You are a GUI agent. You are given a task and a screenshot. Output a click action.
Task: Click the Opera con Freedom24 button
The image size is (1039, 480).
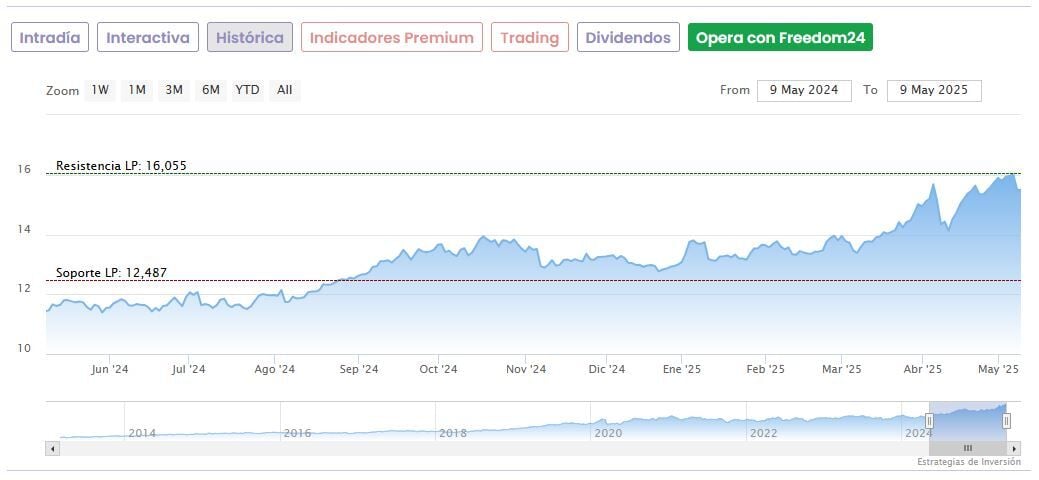[780, 38]
